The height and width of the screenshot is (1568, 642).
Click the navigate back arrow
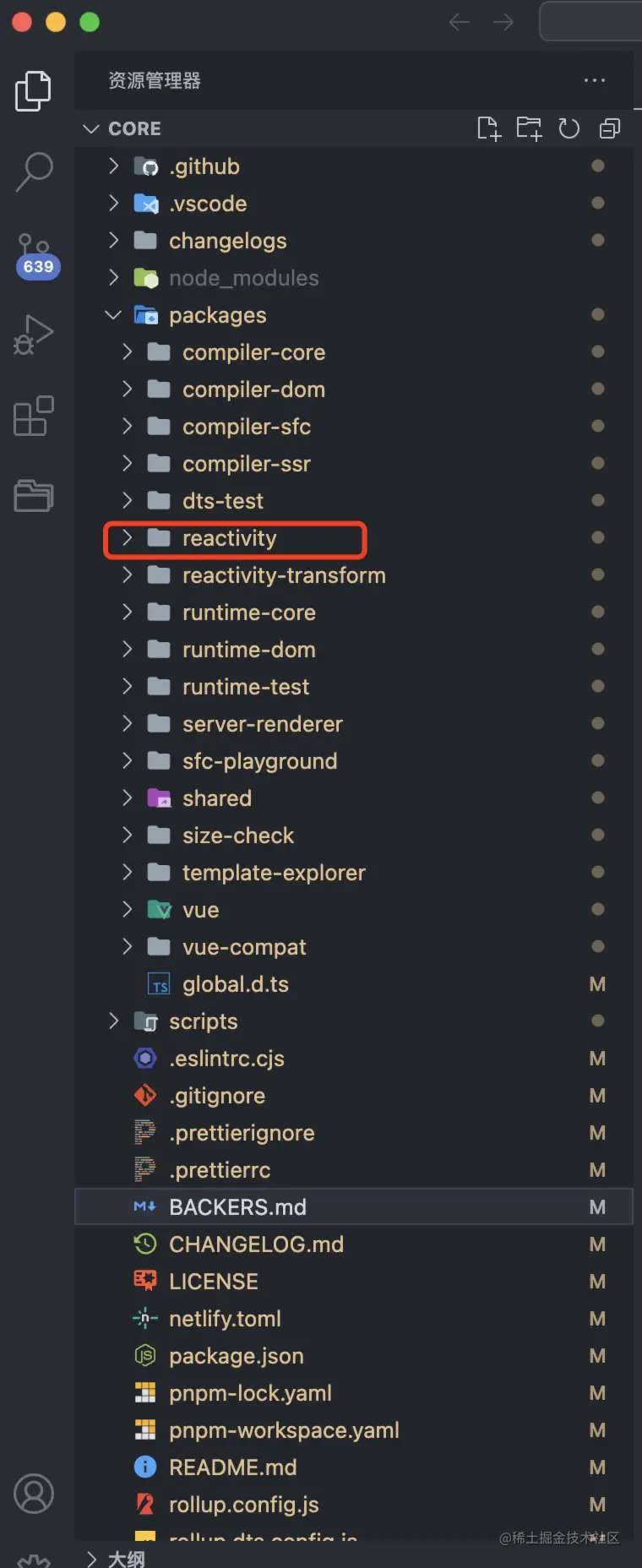tap(460, 22)
